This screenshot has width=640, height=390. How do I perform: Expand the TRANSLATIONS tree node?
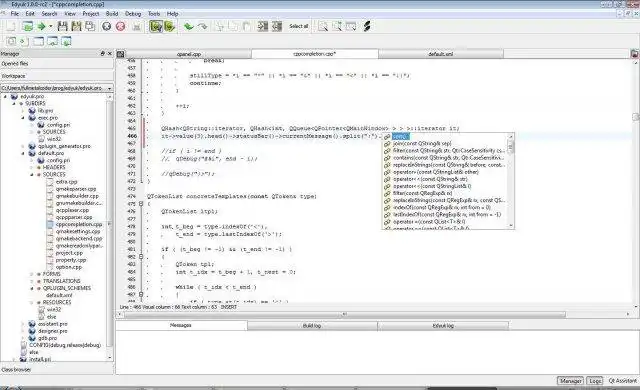tap(31, 281)
